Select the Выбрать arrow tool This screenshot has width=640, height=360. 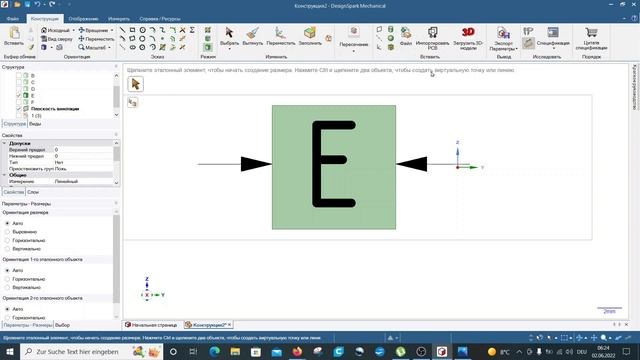tap(229, 36)
